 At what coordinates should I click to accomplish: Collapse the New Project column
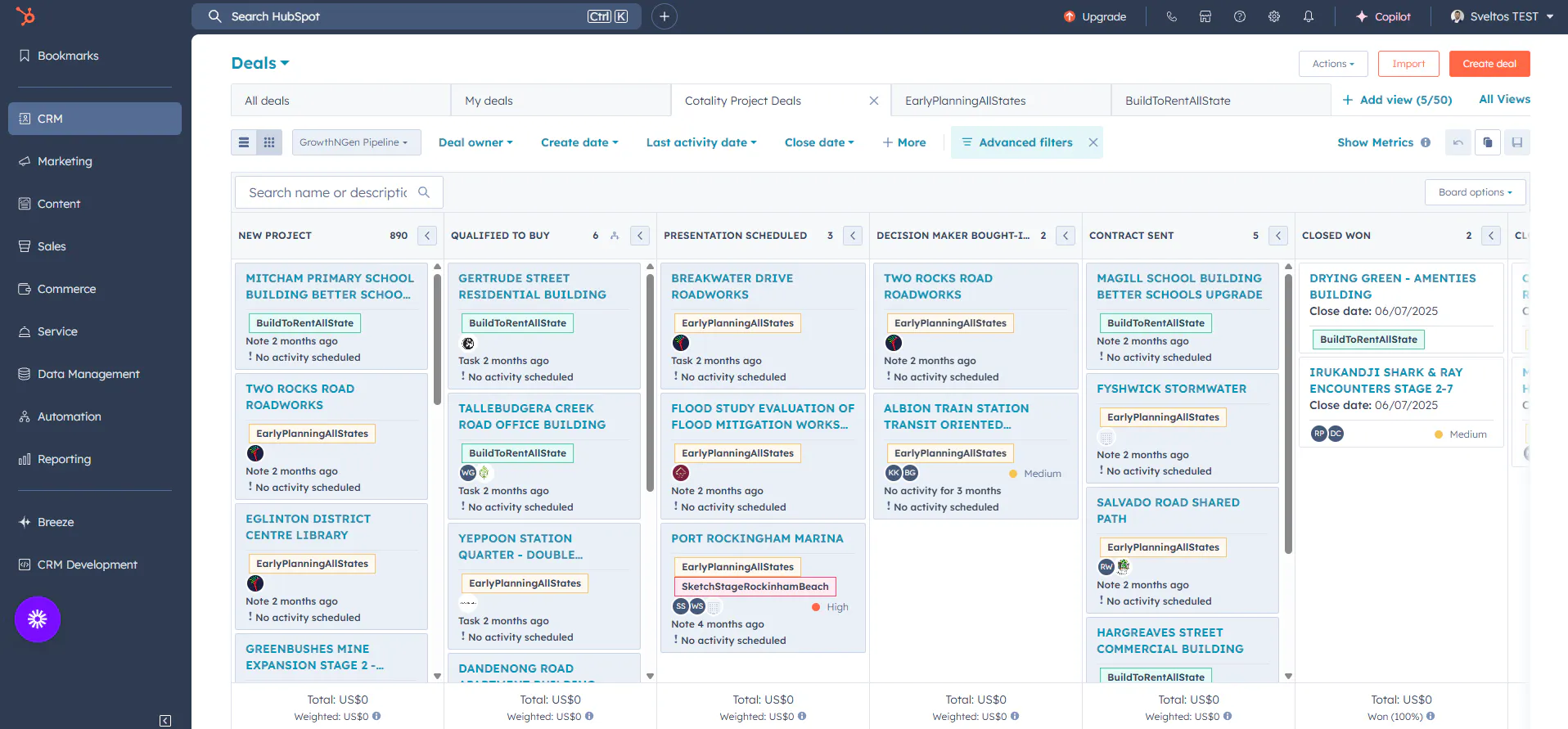(427, 236)
